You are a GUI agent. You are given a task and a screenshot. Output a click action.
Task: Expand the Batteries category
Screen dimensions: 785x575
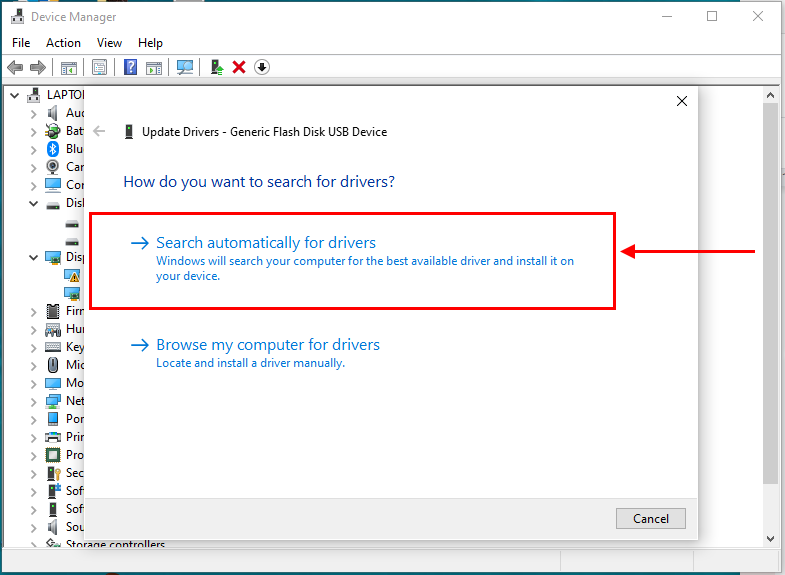(x=34, y=132)
